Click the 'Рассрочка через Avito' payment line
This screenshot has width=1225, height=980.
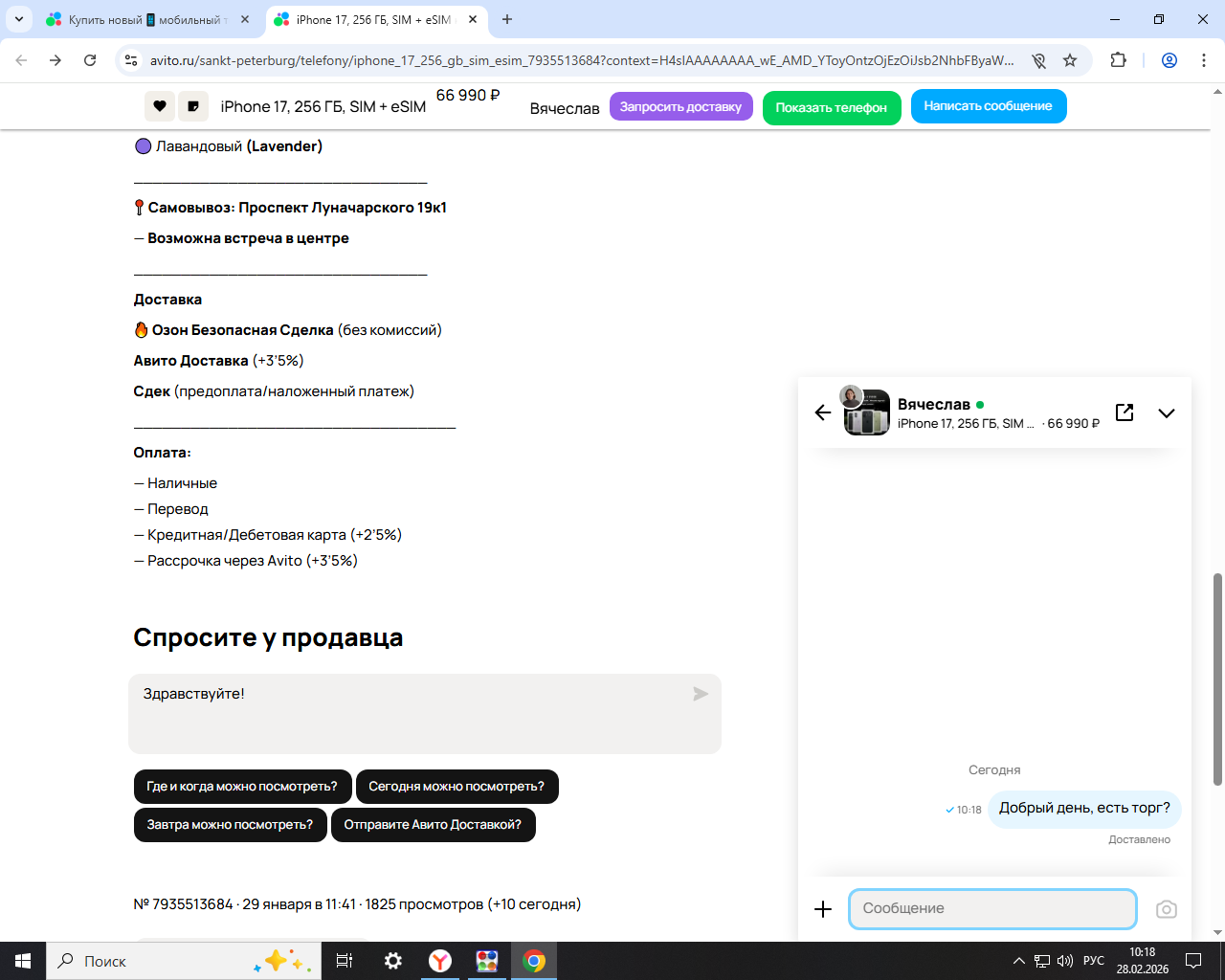tap(246, 561)
